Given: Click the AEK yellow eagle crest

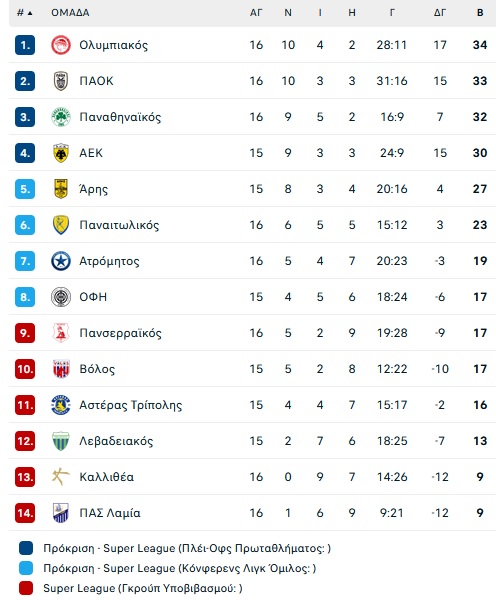Looking at the screenshot, I should (x=61, y=153).
